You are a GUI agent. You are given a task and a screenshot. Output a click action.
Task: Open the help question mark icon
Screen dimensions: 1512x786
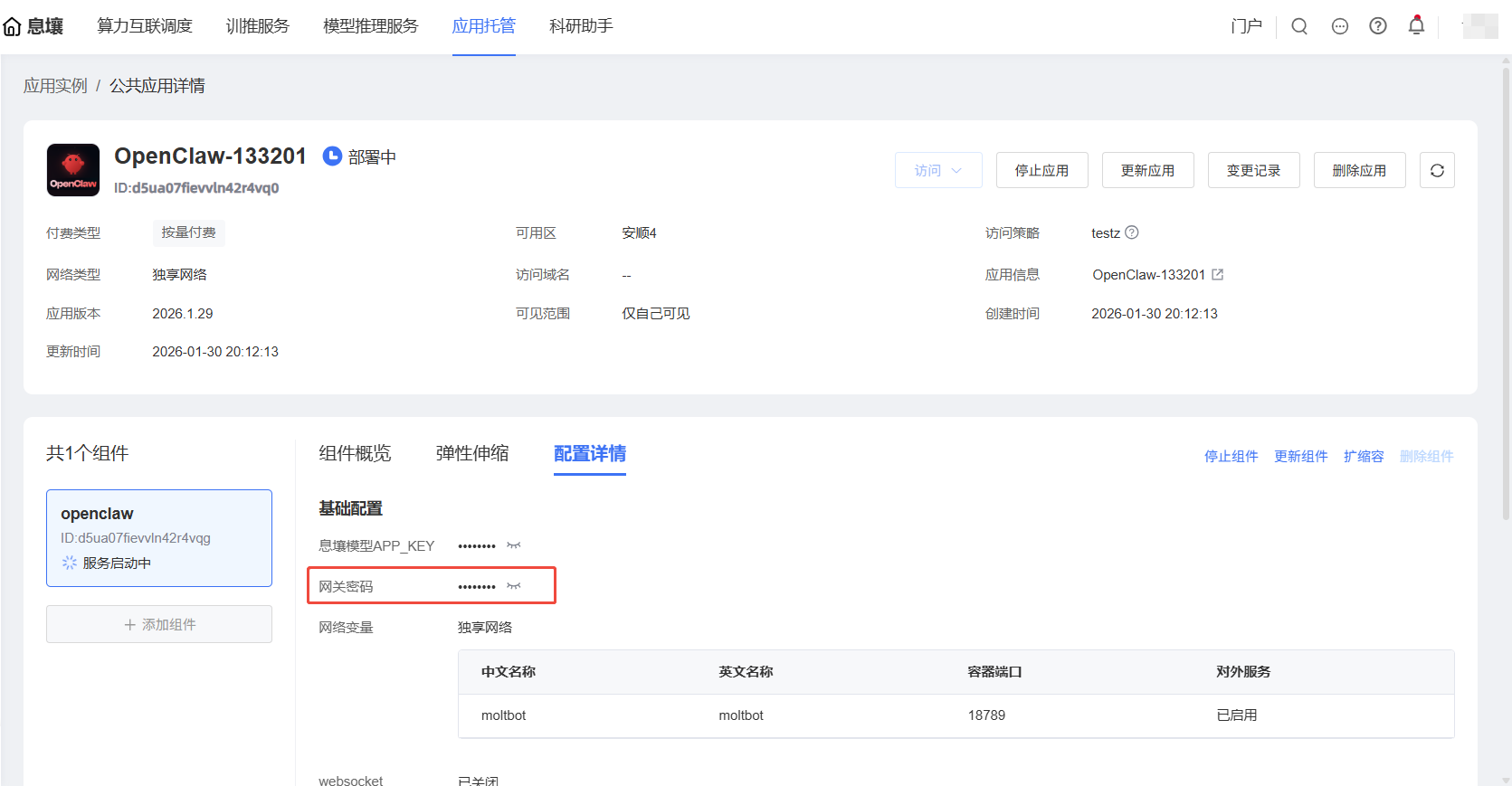[1378, 26]
